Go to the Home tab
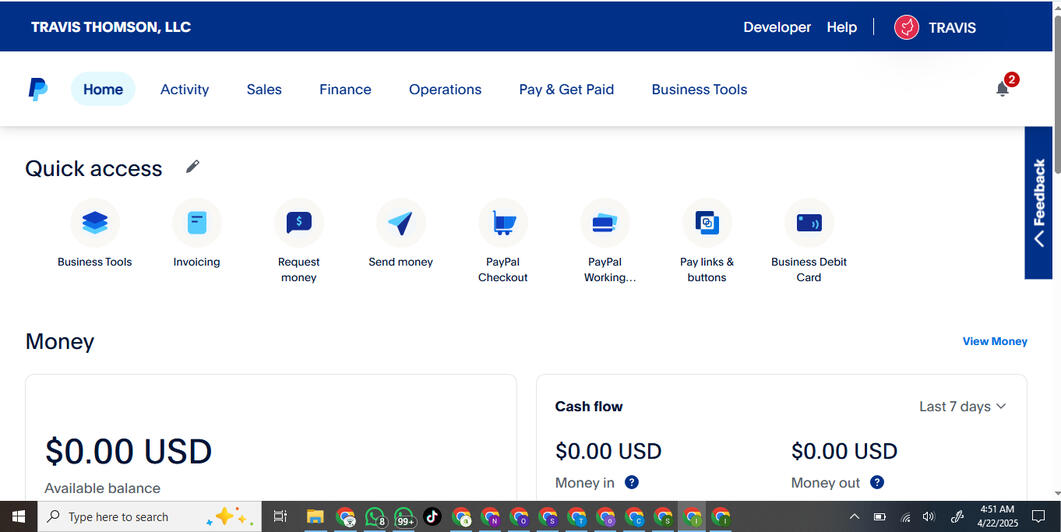1061x532 pixels. (103, 89)
